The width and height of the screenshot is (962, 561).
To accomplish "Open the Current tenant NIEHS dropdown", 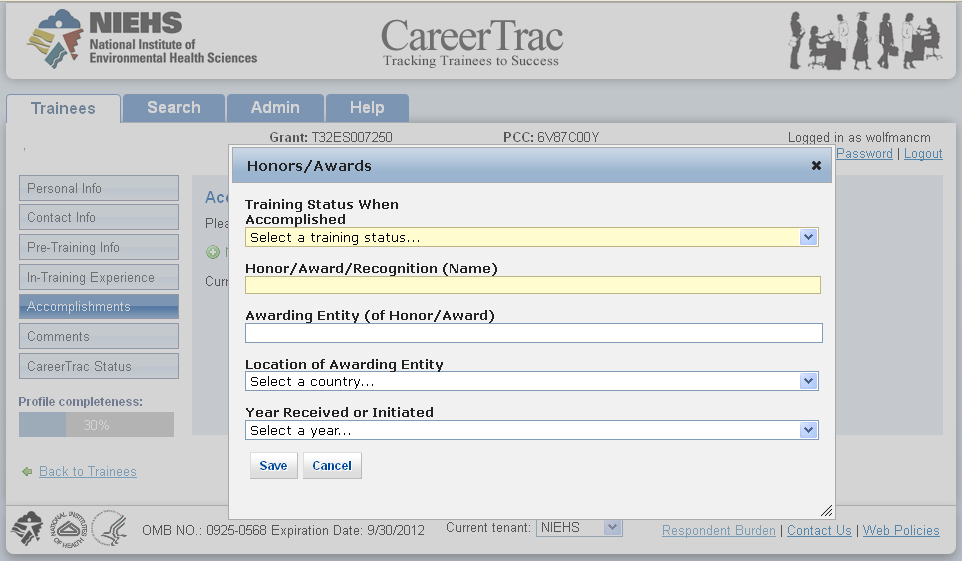I will pos(579,527).
